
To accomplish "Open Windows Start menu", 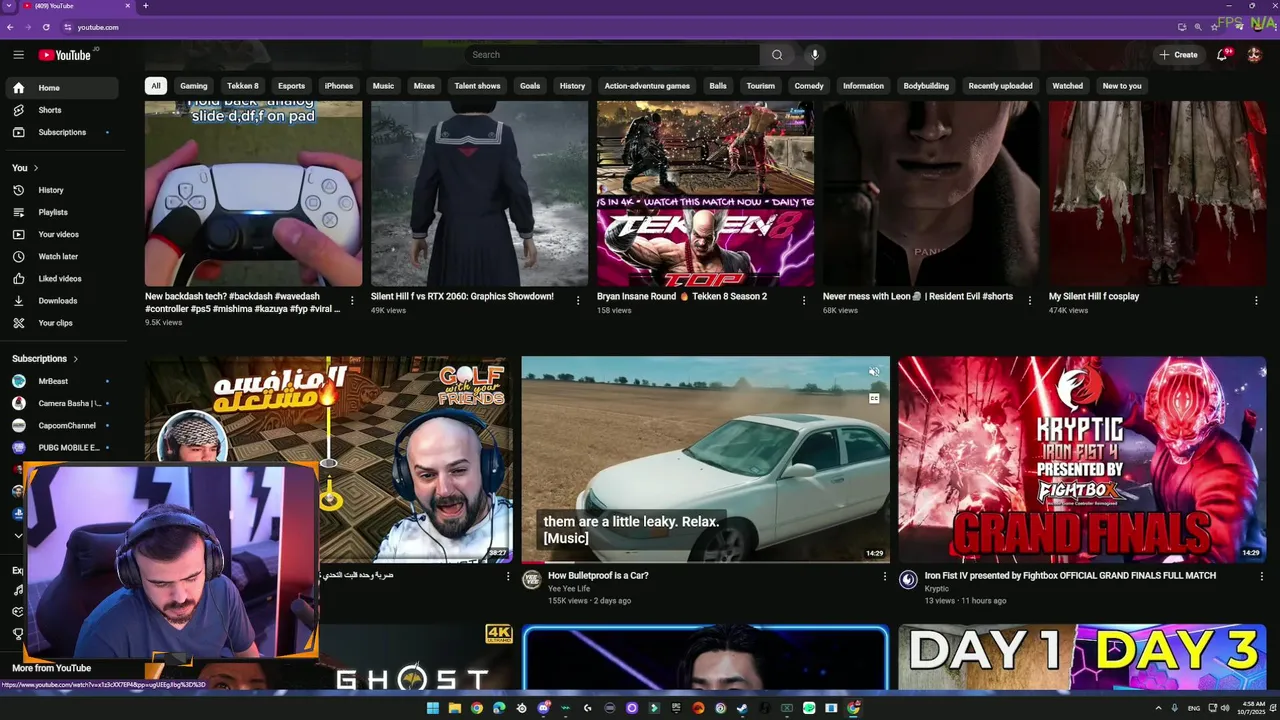I will (432, 708).
